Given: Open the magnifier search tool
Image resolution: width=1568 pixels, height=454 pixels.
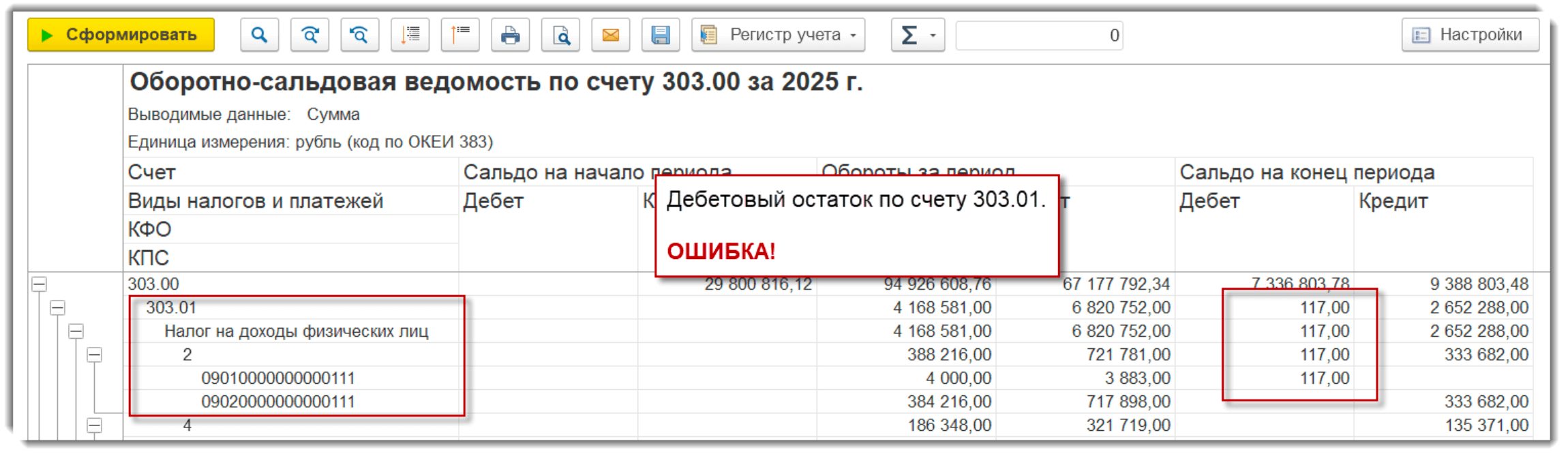Looking at the screenshot, I should tap(259, 35).
